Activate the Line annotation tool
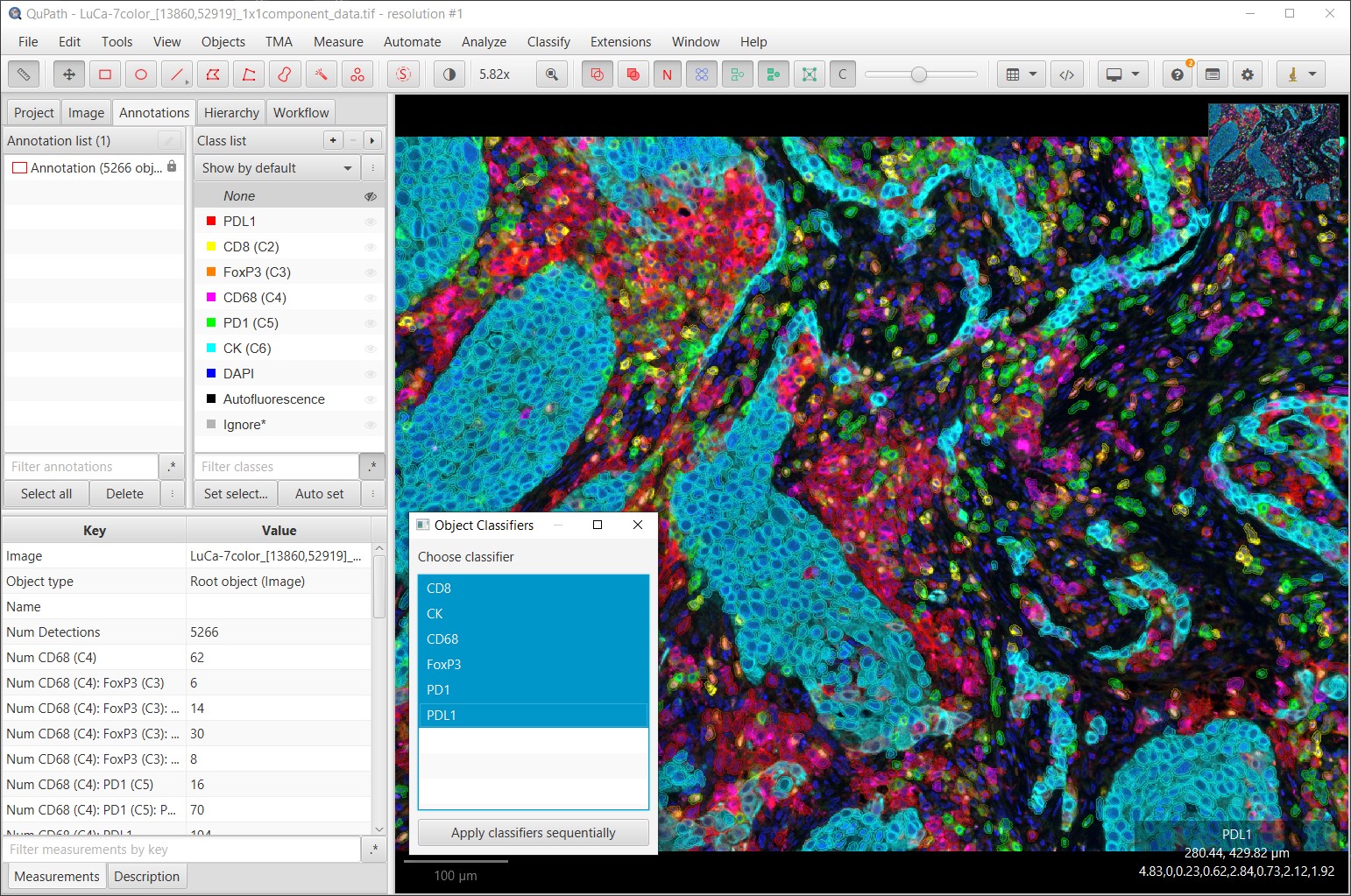Image resolution: width=1351 pixels, height=896 pixels. tap(177, 74)
